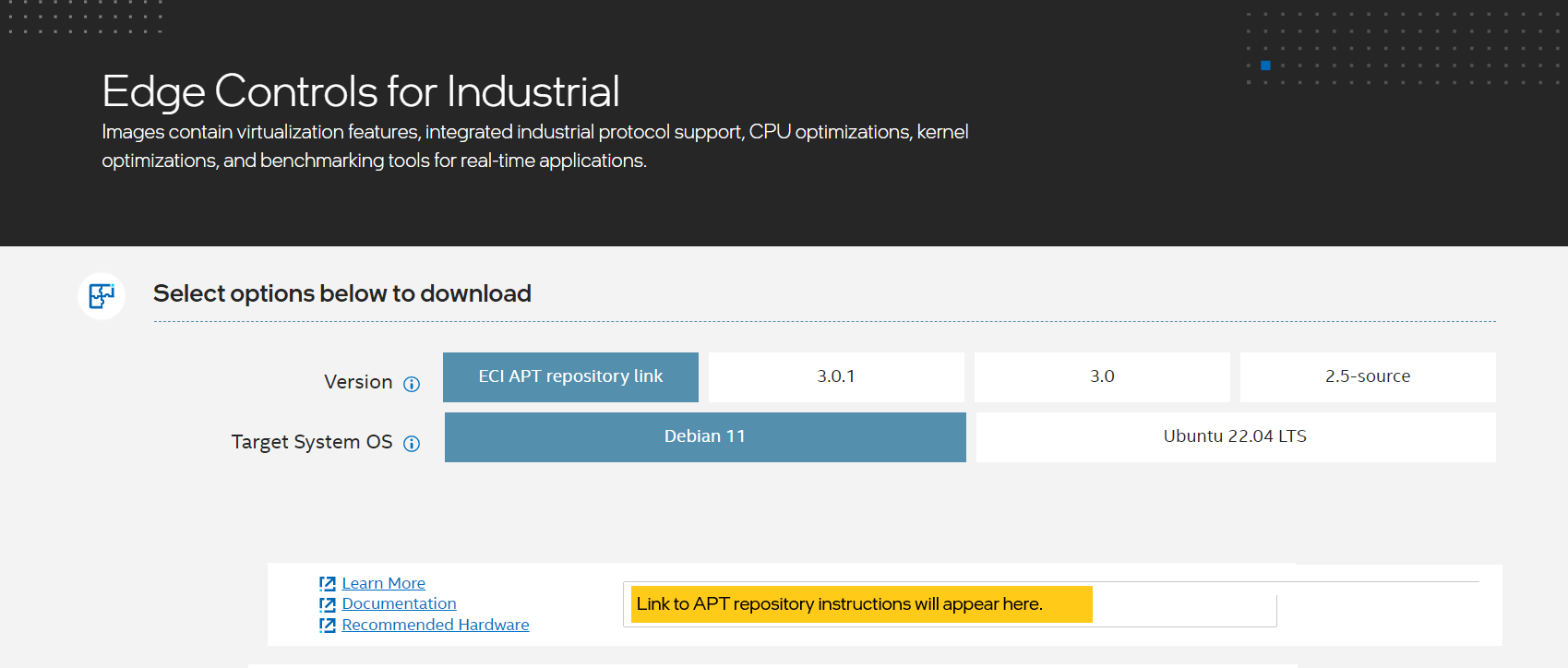Image resolution: width=1568 pixels, height=668 pixels.
Task: Open the Recommended Hardware link
Action: pos(436,625)
